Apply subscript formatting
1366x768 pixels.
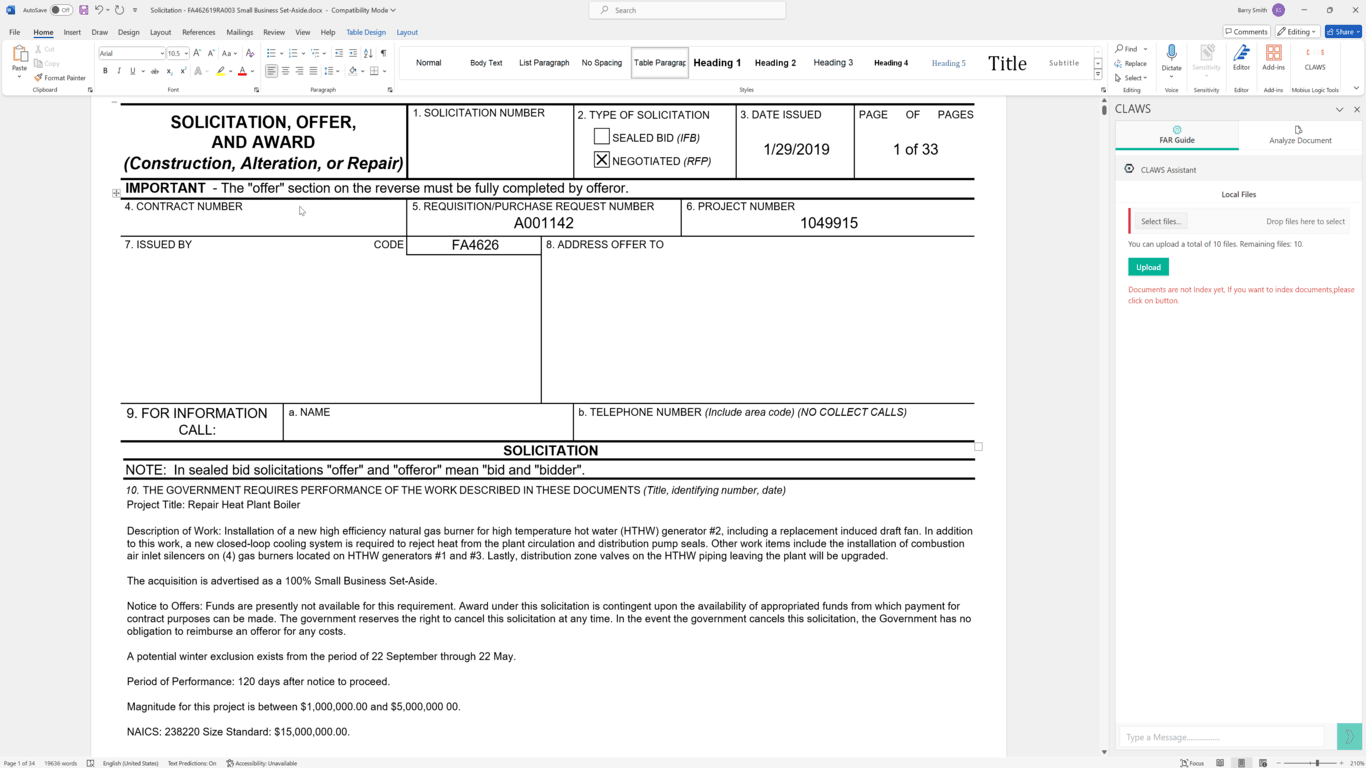pyautogui.click(x=169, y=71)
